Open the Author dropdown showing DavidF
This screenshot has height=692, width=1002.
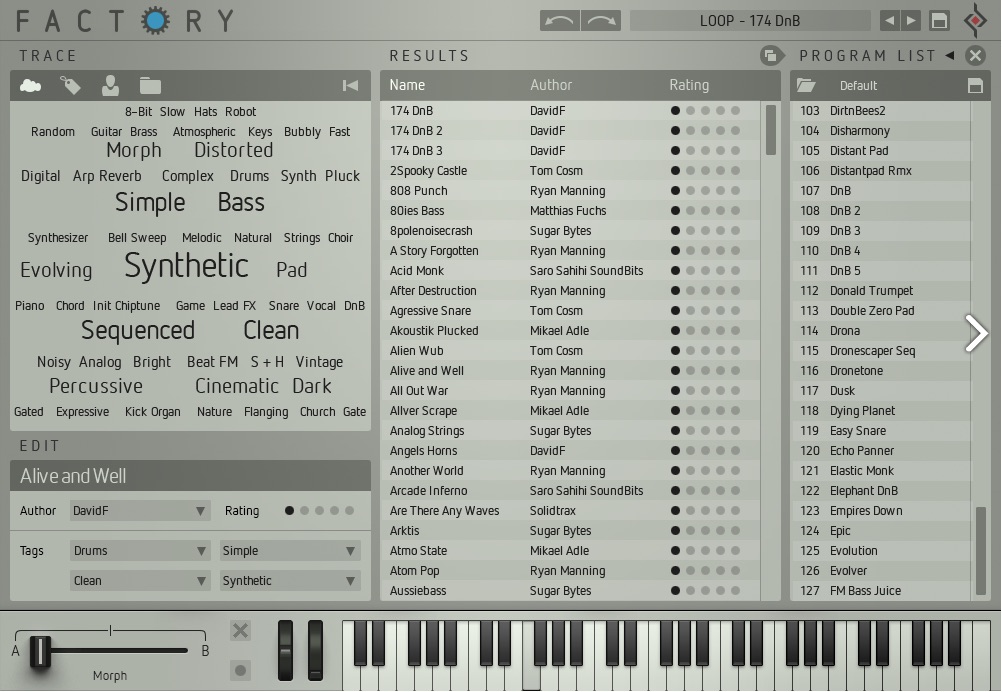(139, 510)
